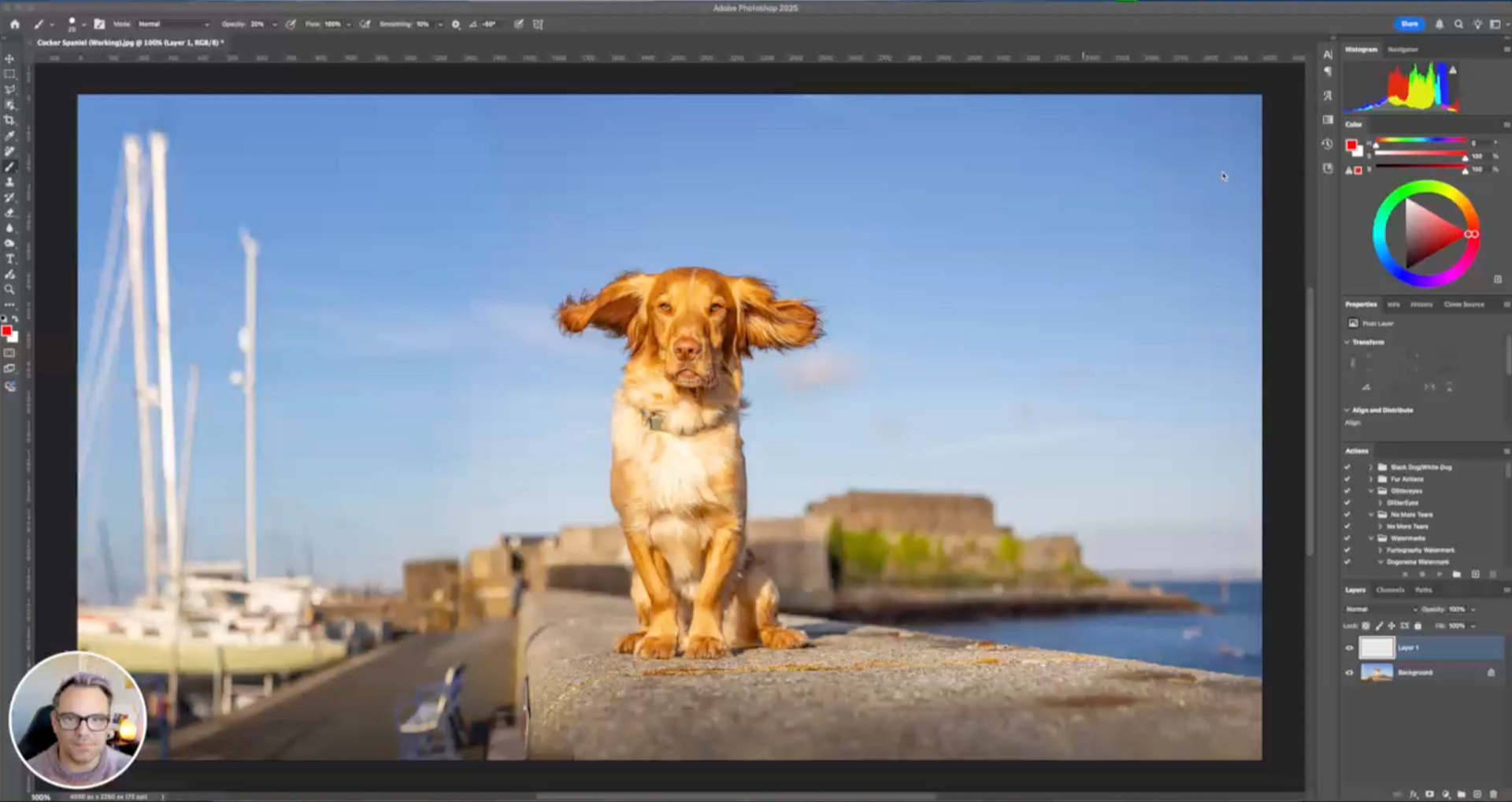
Task: Switch to the Channels tab
Action: [x=1390, y=590]
